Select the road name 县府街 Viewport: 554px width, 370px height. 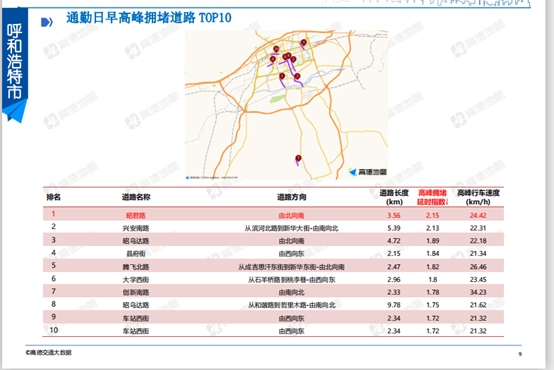coord(136,254)
